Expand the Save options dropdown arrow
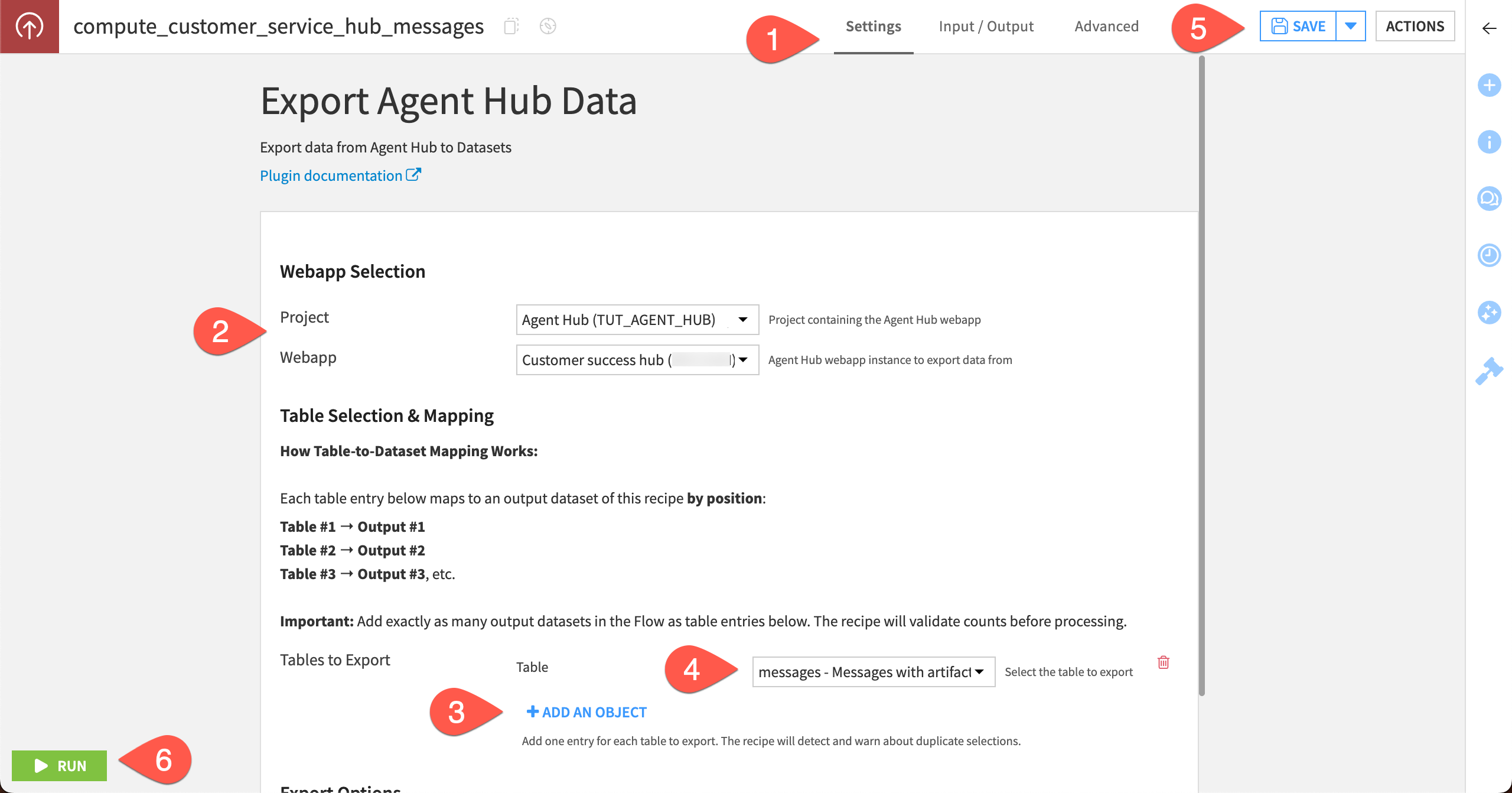1512x793 pixels. point(1351,26)
